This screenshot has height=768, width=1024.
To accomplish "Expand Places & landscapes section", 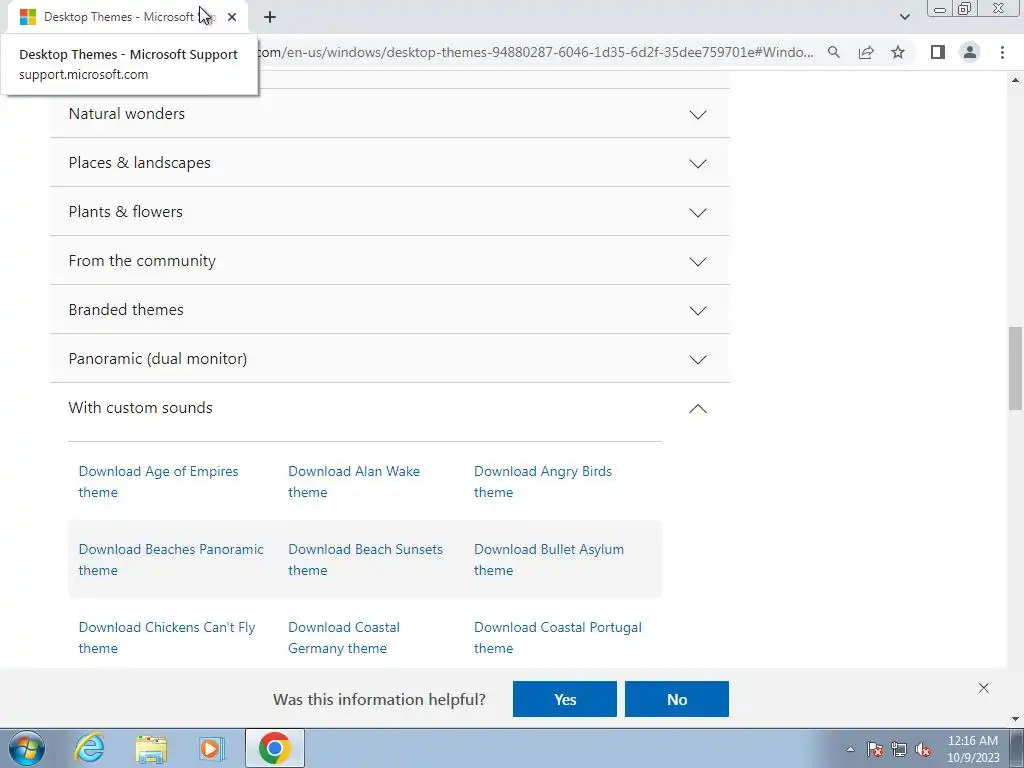I will (390, 163).
